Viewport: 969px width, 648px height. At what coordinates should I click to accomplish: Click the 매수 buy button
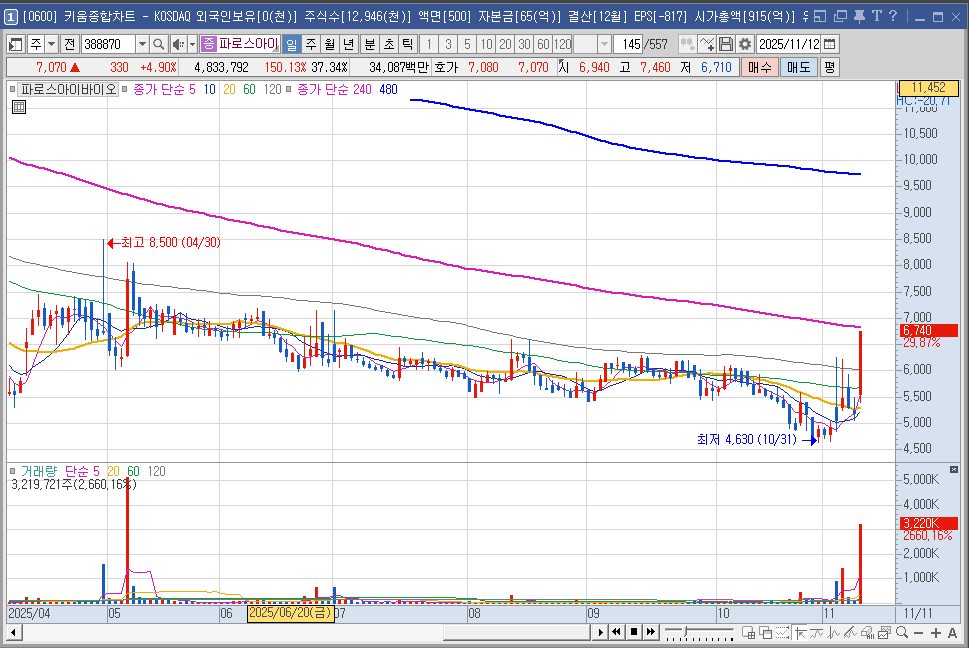tap(760, 67)
